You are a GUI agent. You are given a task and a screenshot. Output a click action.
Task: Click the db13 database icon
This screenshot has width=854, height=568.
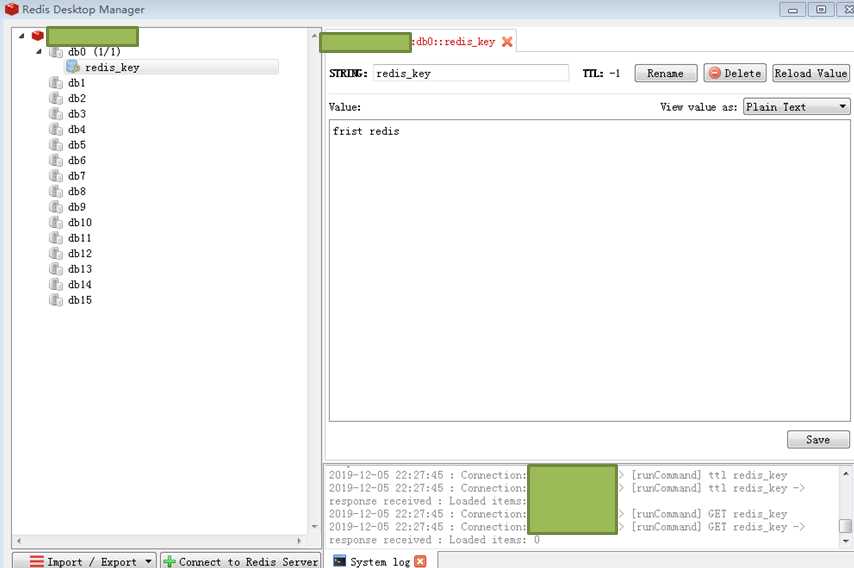pyautogui.click(x=56, y=269)
